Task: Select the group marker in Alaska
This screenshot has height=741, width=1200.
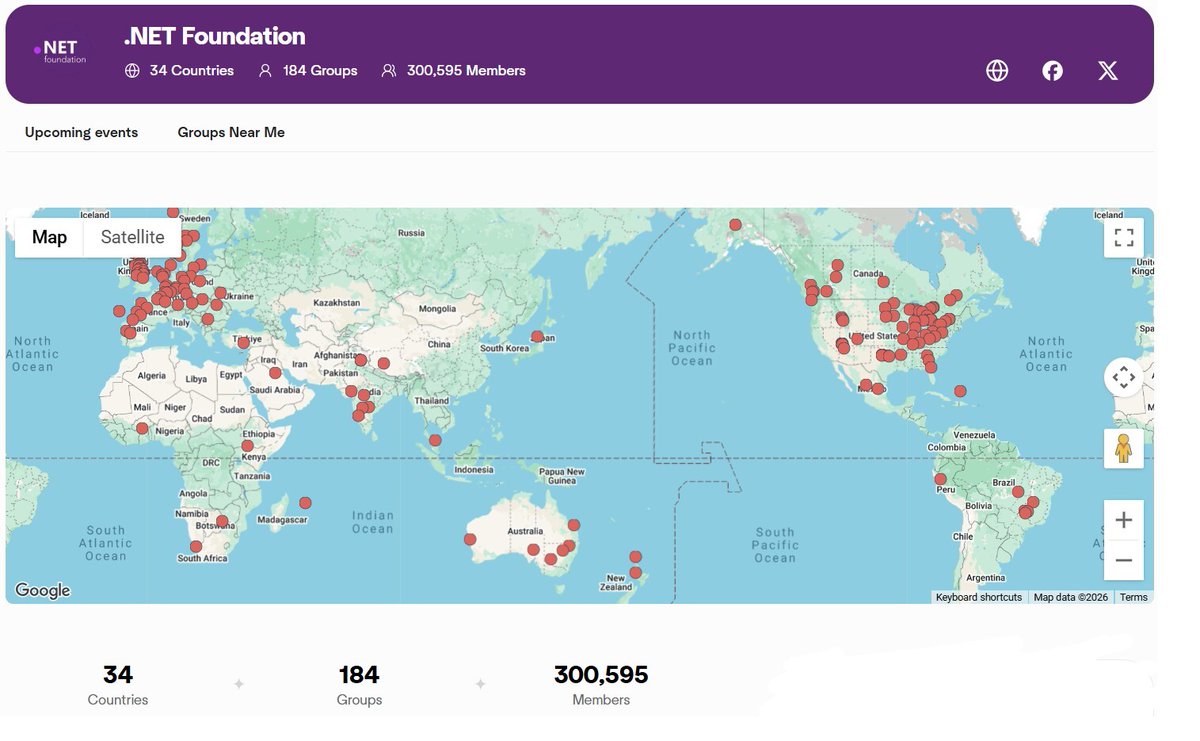Action: [x=736, y=224]
